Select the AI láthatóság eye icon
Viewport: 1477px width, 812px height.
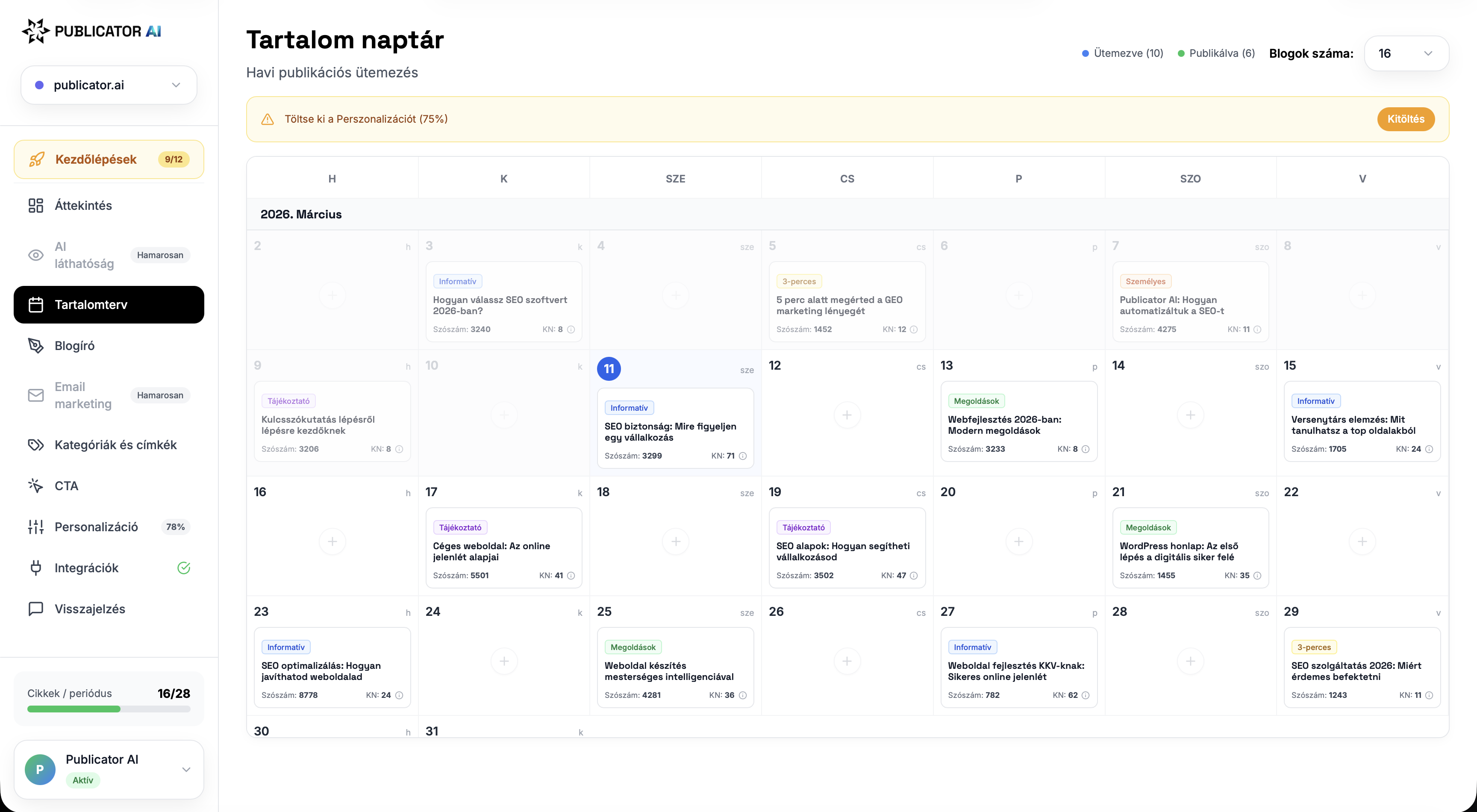35,255
